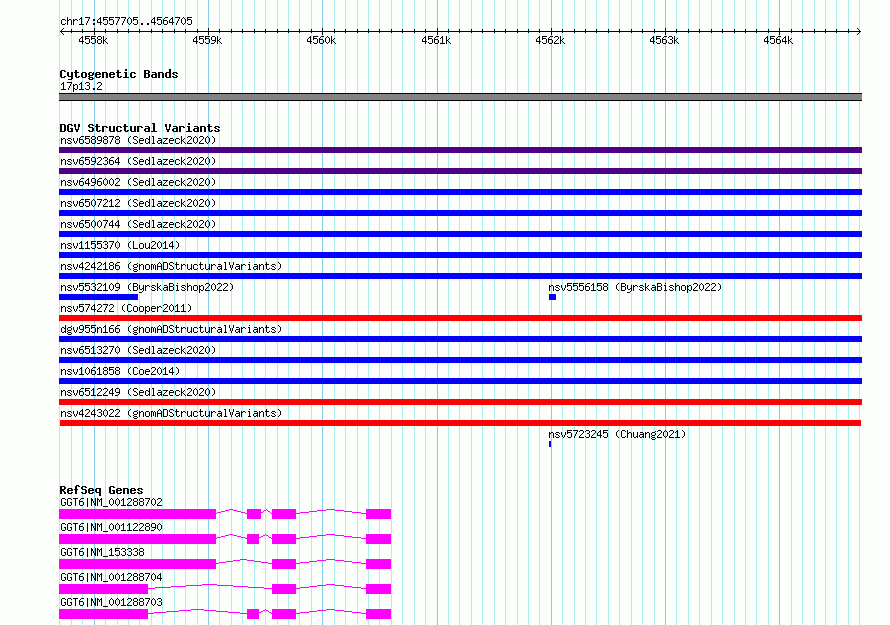This screenshot has height=625, width=890.
Task: Select the DGV Structural Variants track title
Action: 140,128
